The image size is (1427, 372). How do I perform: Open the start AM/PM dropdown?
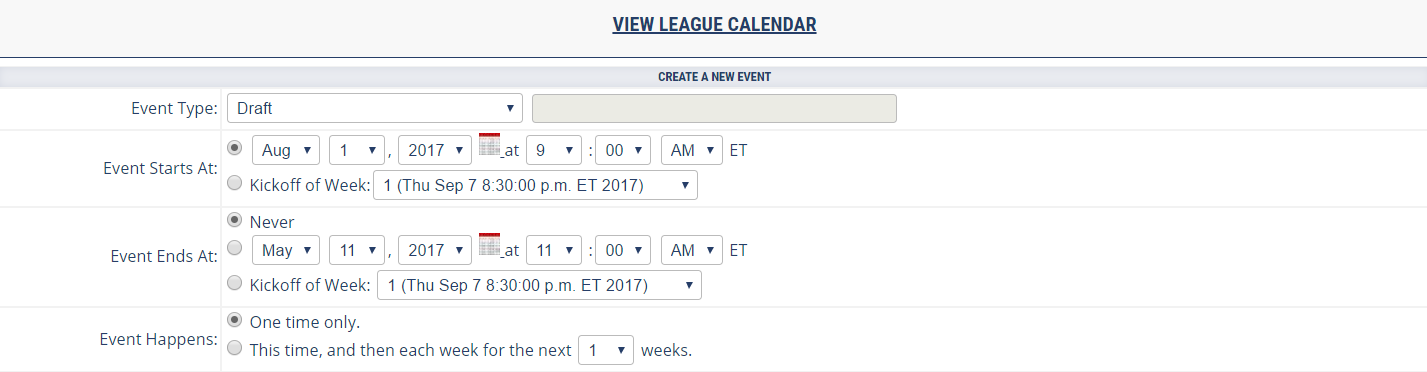click(692, 151)
